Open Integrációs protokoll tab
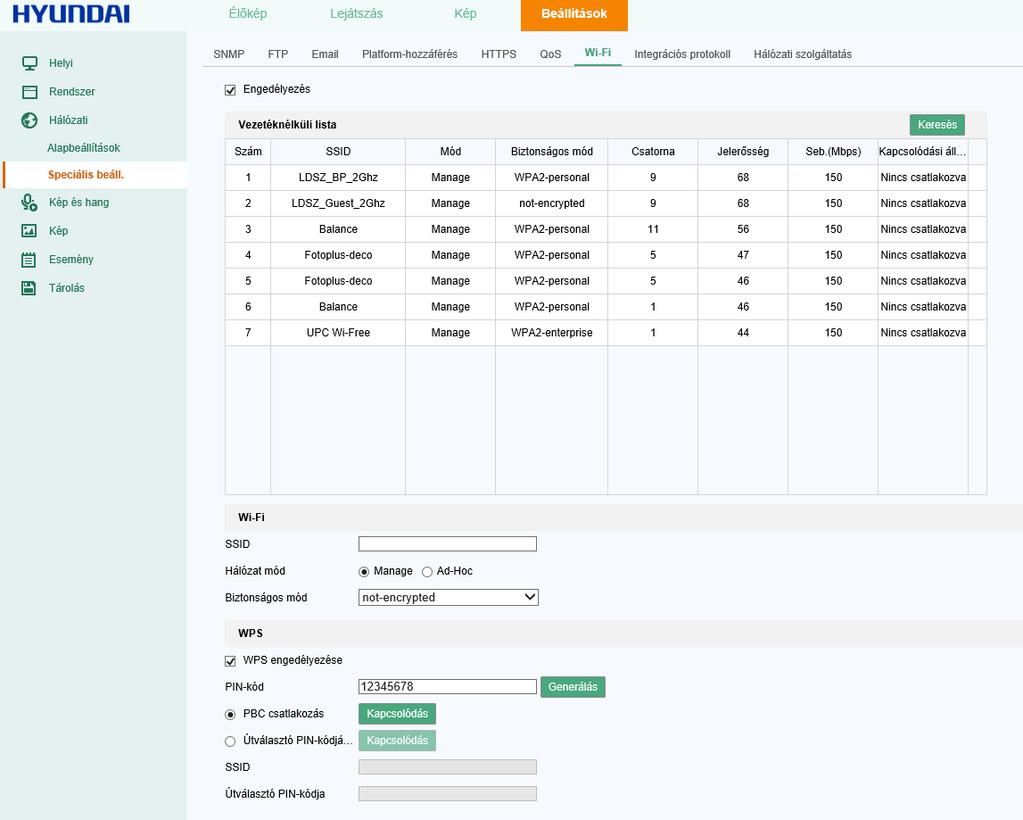This screenshot has width=1023, height=820. point(682,54)
